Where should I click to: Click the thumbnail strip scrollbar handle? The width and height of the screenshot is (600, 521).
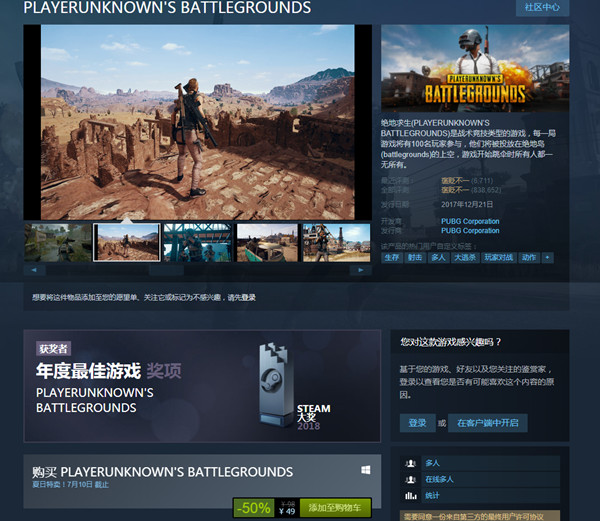pyautogui.click(x=166, y=270)
